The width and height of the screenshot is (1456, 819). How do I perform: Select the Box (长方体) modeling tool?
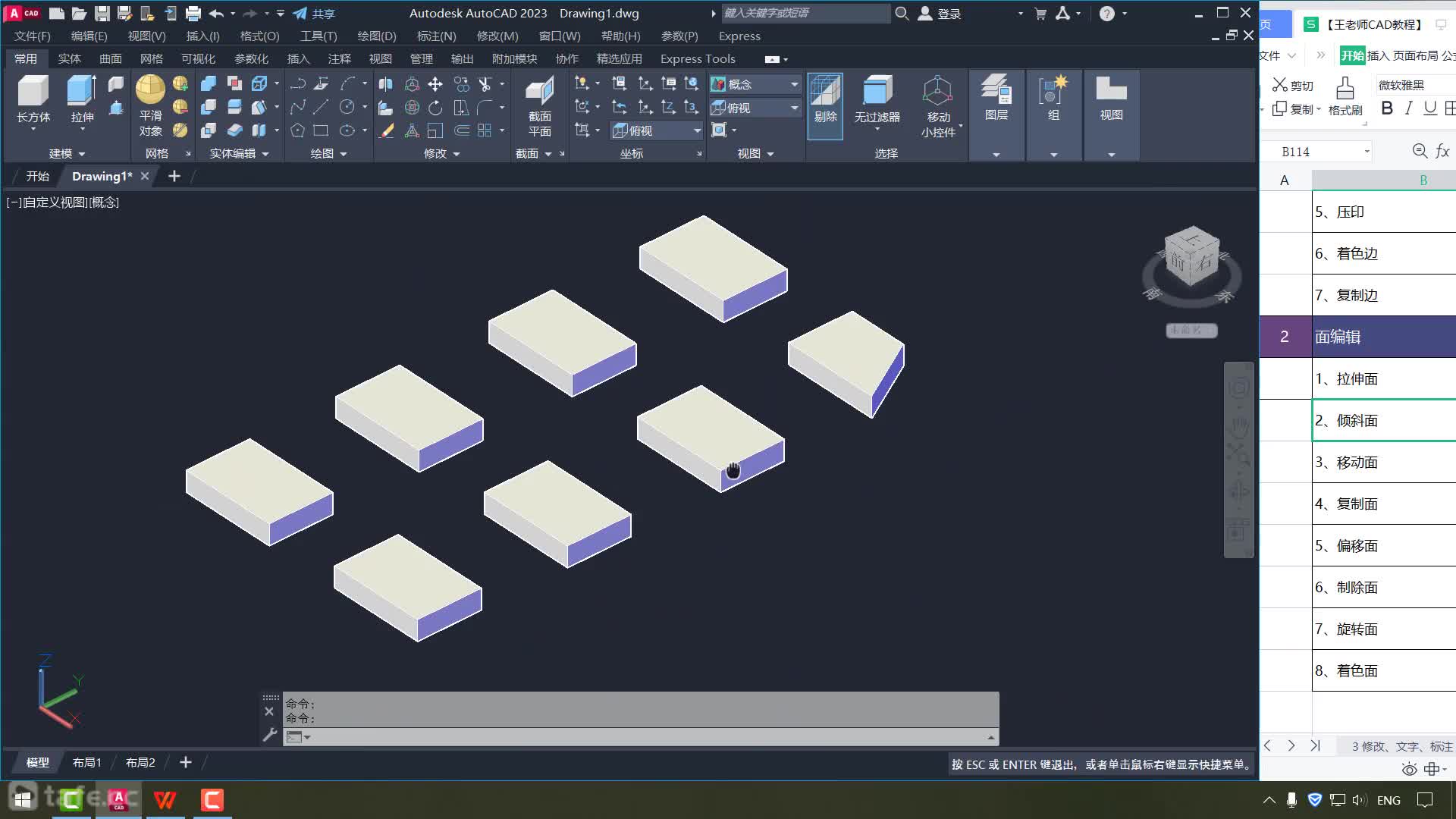tap(33, 92)
